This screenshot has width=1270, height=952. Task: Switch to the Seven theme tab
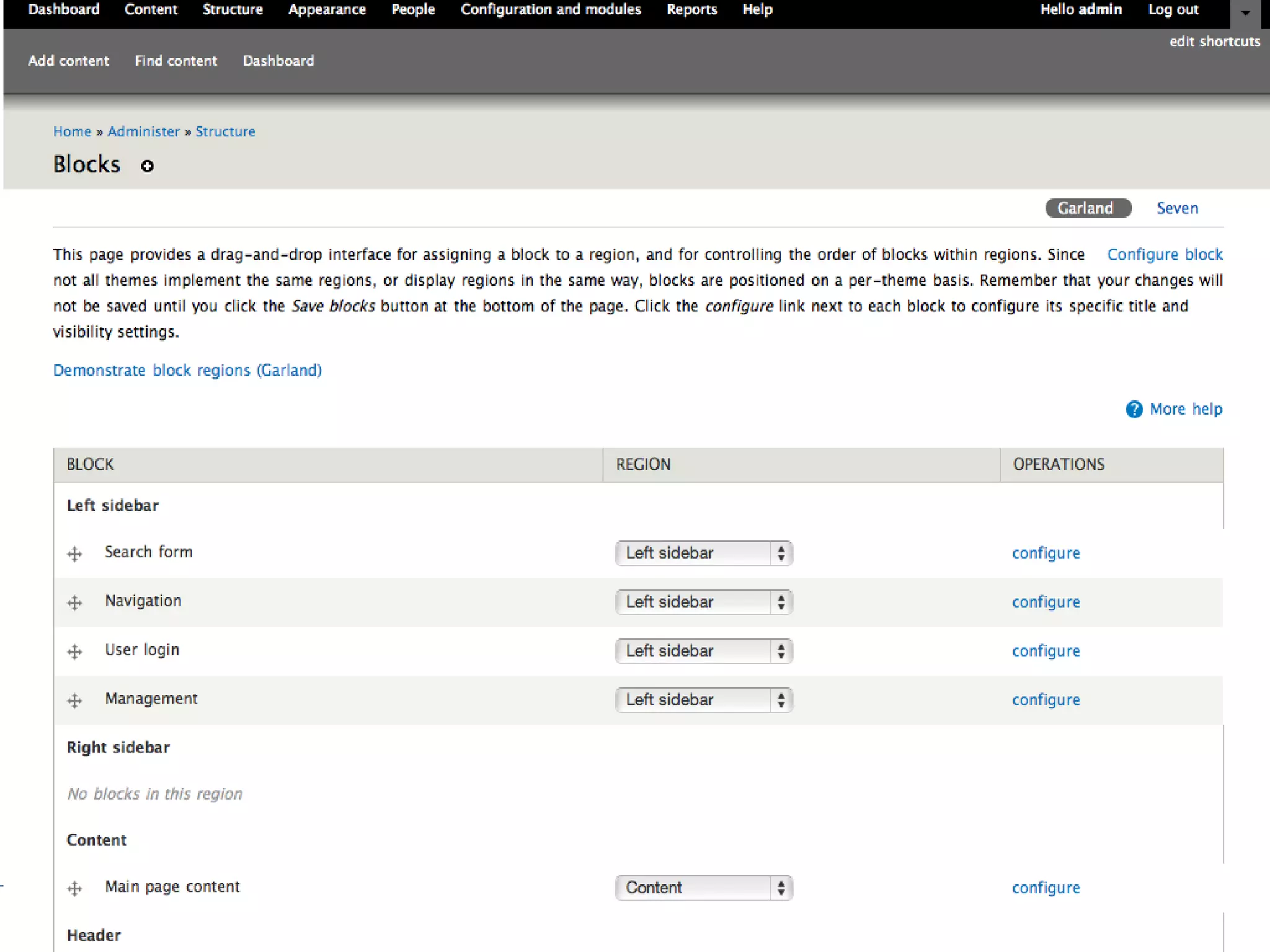1177,208
